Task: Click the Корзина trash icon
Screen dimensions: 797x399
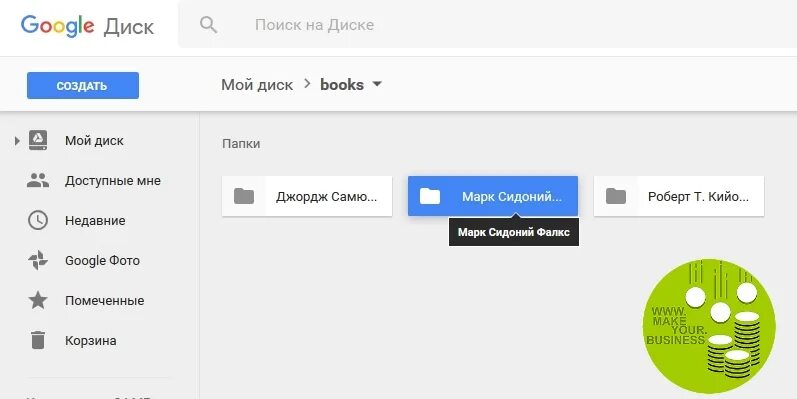Action: point(38,340)
